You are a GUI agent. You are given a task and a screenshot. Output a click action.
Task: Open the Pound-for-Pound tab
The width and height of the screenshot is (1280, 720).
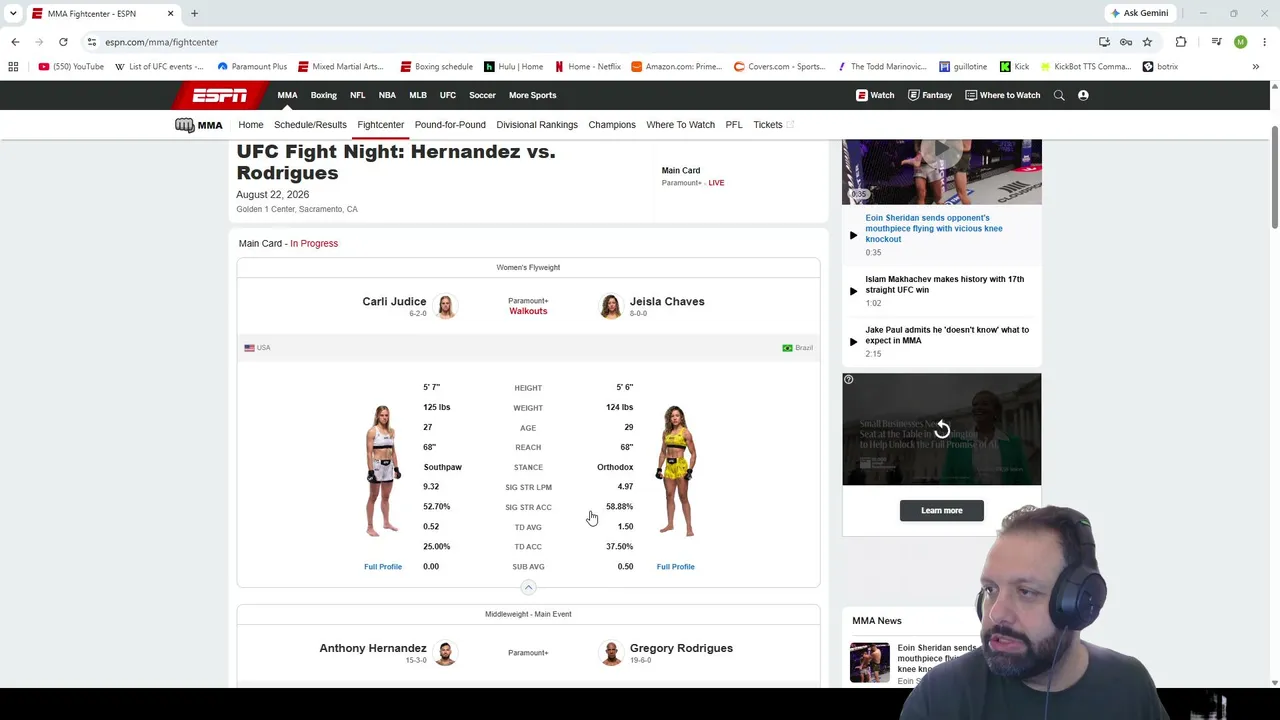tap(450, 125)
